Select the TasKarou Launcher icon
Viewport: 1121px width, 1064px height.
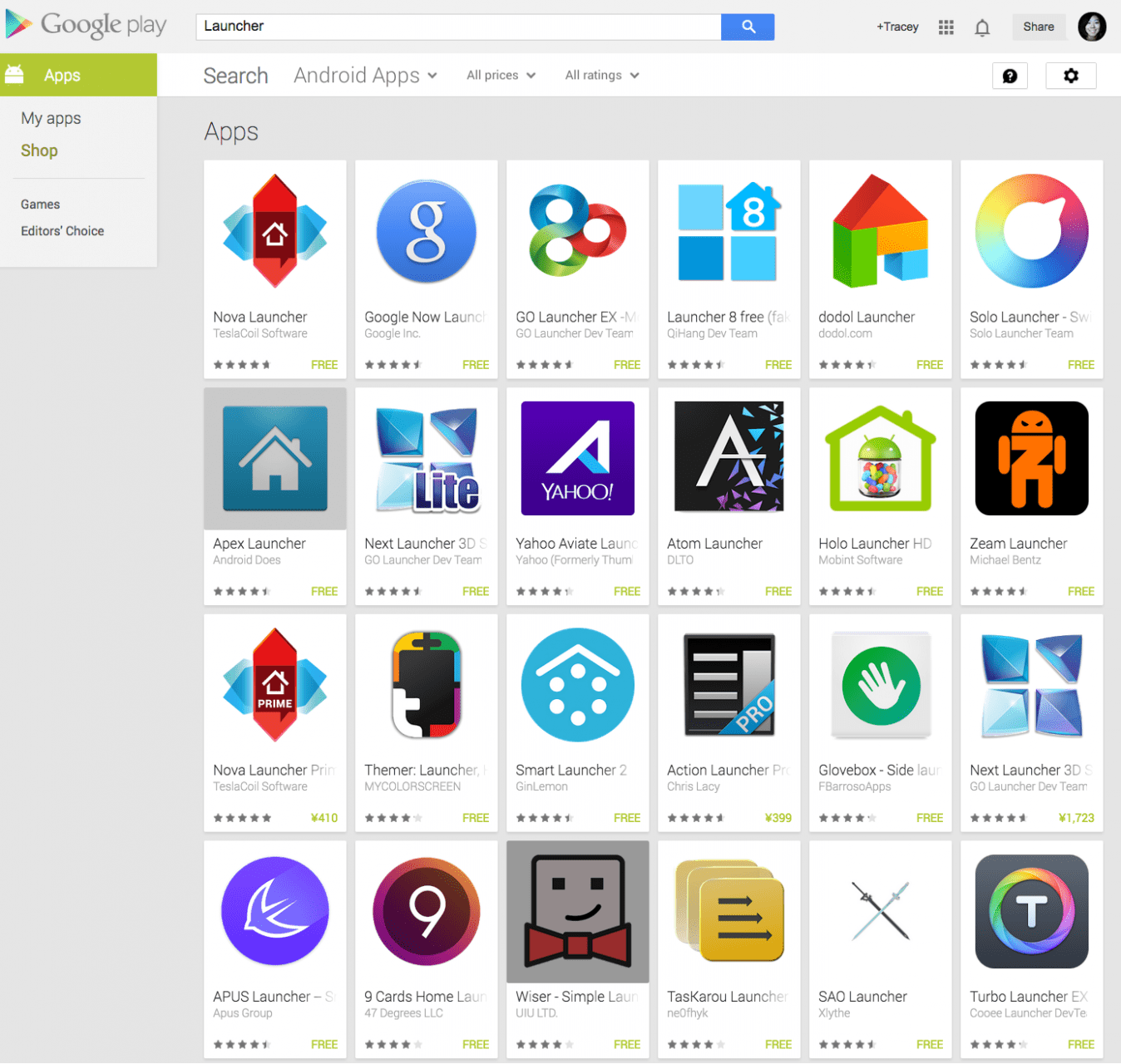point(729,911)
